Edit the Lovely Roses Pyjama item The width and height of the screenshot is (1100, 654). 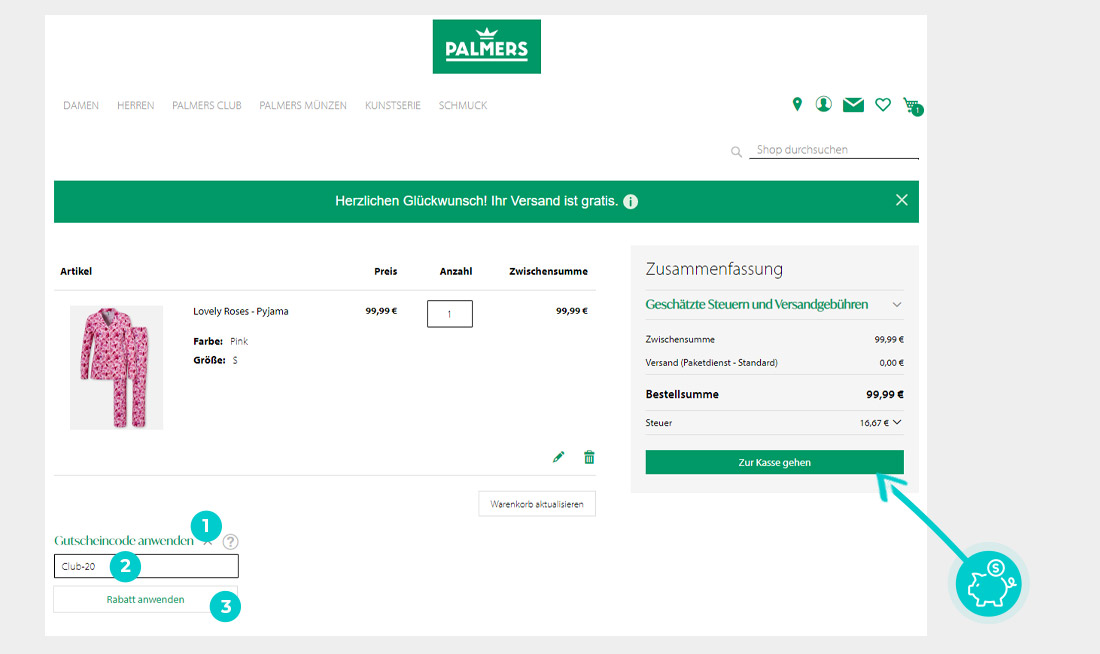(558, 458)
